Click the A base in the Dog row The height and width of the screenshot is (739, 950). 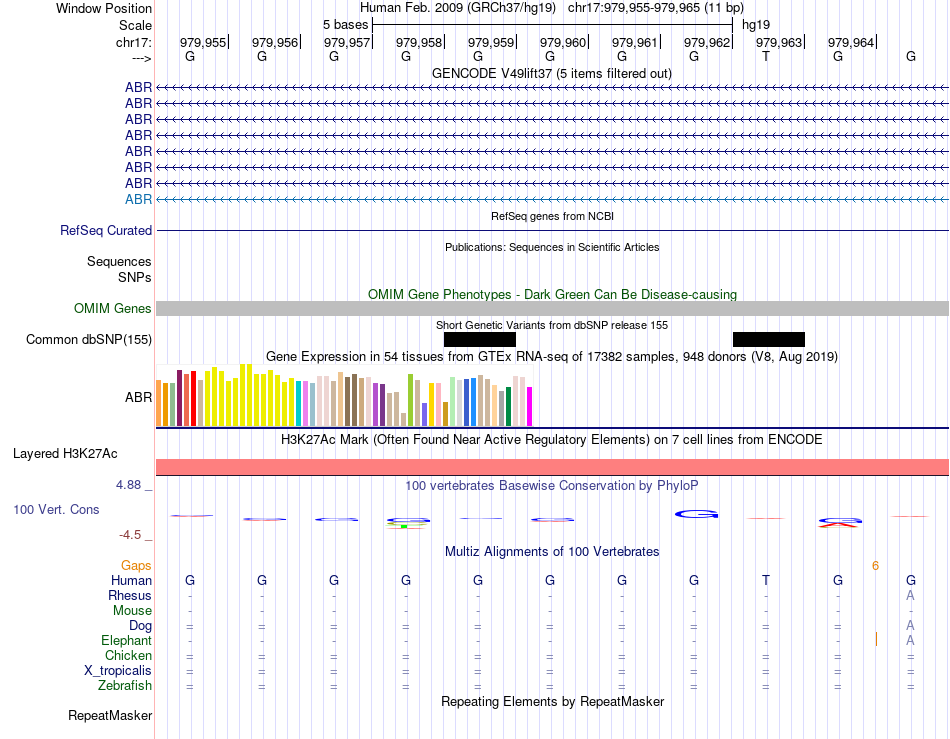909,625
